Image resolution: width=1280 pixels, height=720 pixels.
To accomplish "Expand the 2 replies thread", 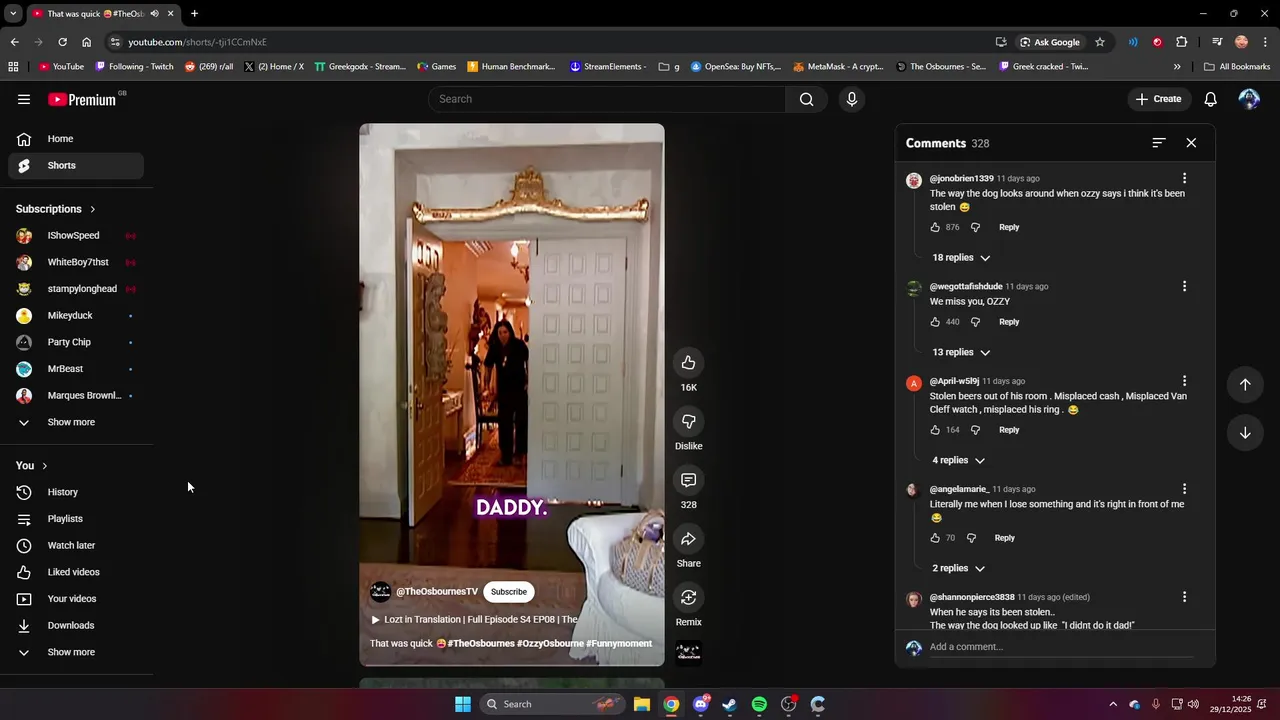I will [x=958, y=569].
